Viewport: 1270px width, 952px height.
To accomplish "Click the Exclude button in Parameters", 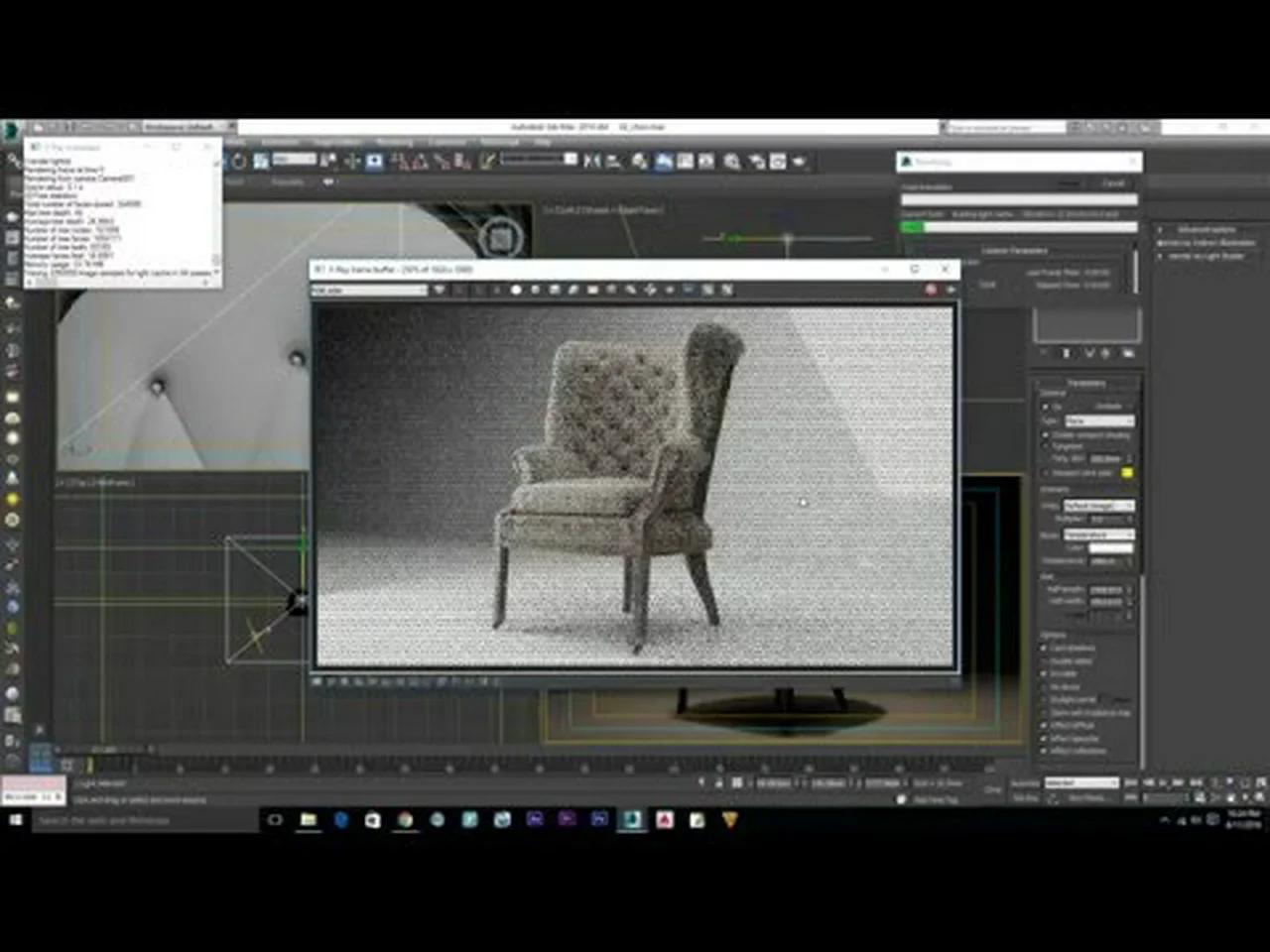I will coord(1108,407).
